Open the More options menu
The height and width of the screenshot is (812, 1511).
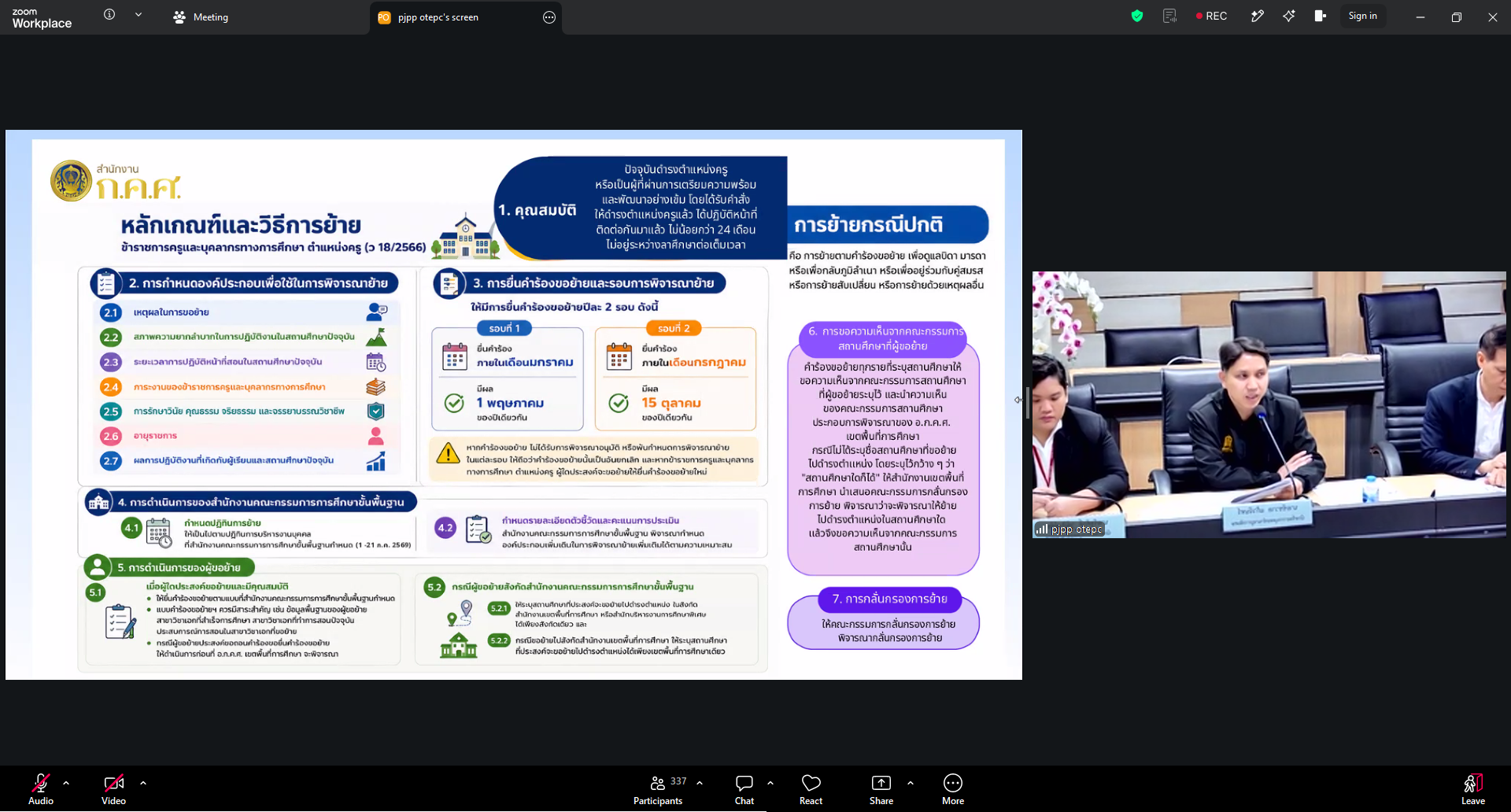coord(953,790)
